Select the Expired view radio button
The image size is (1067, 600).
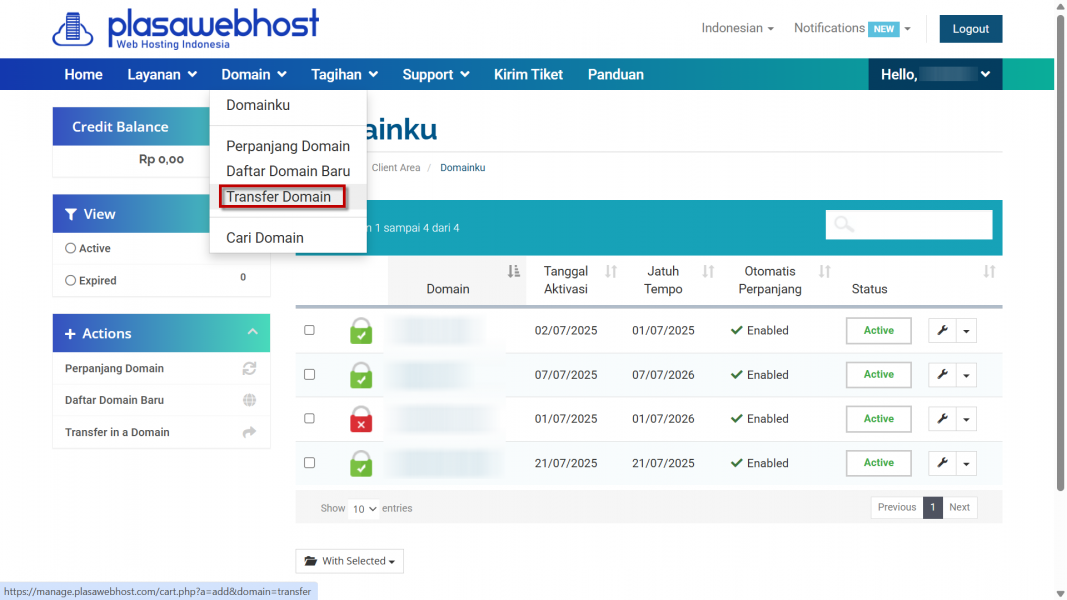[x=71, y=281]
